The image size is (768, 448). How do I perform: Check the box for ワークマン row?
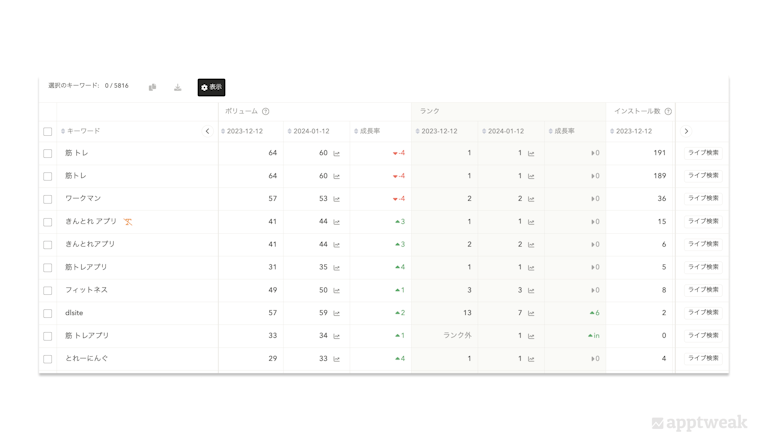click(47, 199)
